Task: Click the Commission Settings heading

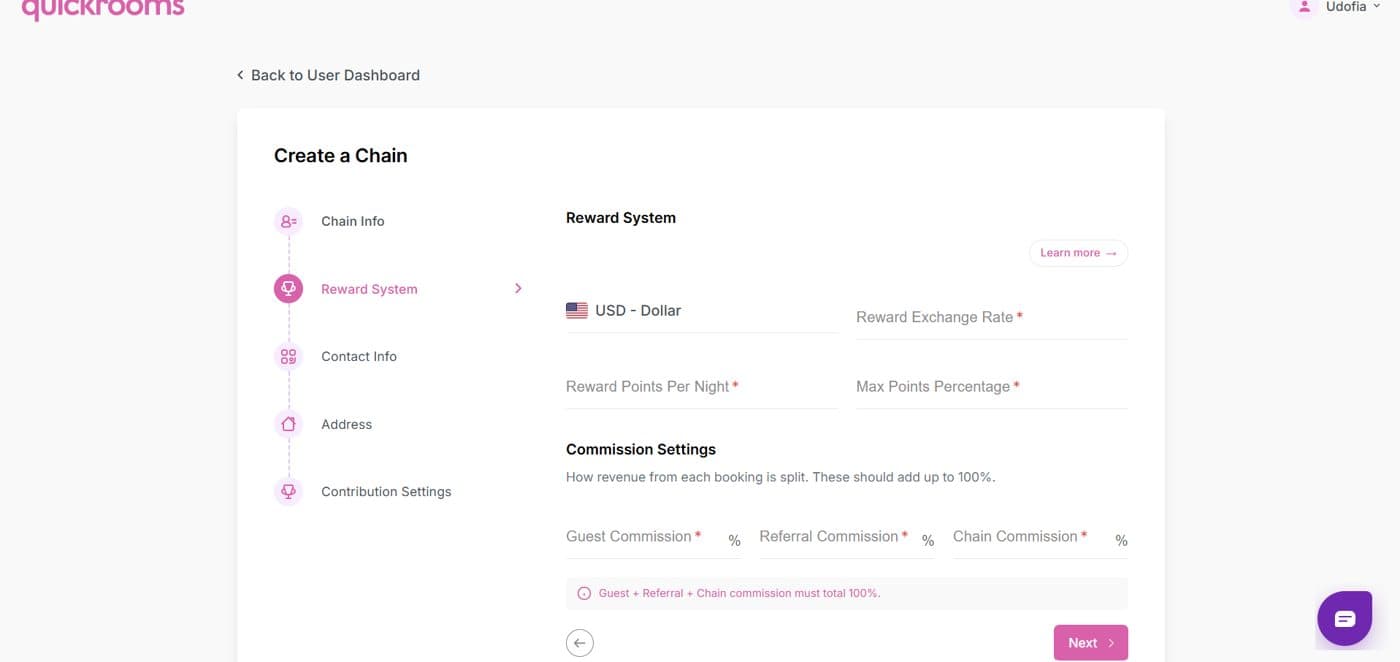Action: 641,450
